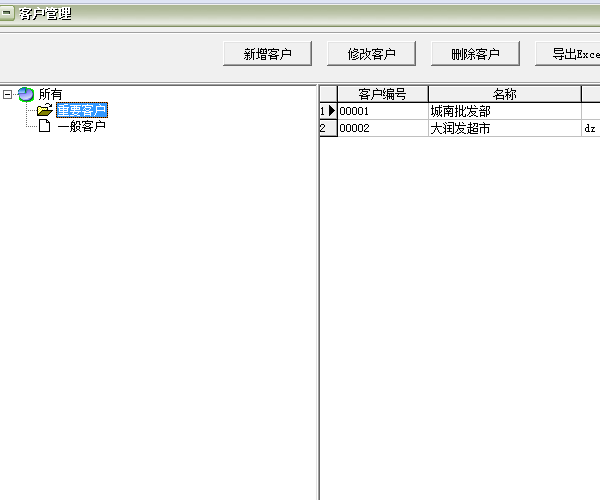Collapse the 所有 tree node
Image resolution: width=600 pixels, height=500 pixels.
pyautogui.click(x=7, y=94)
